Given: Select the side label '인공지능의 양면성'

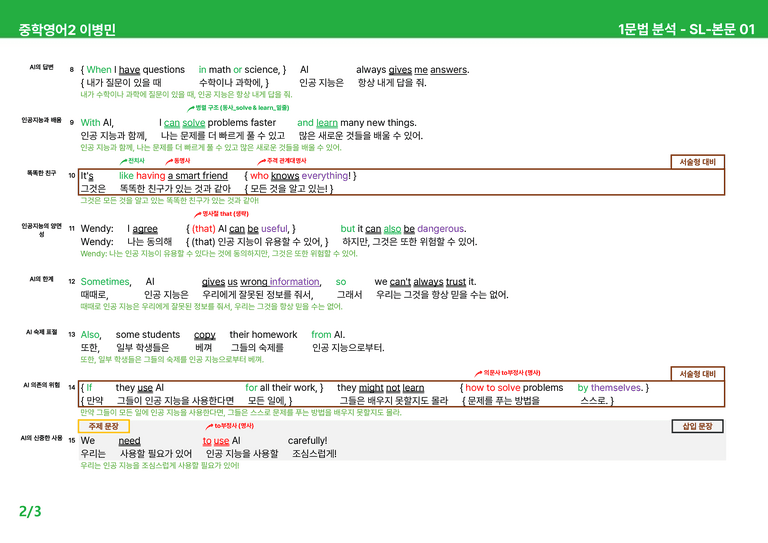Looking at the screenshot, I should (x=42, y=230).
